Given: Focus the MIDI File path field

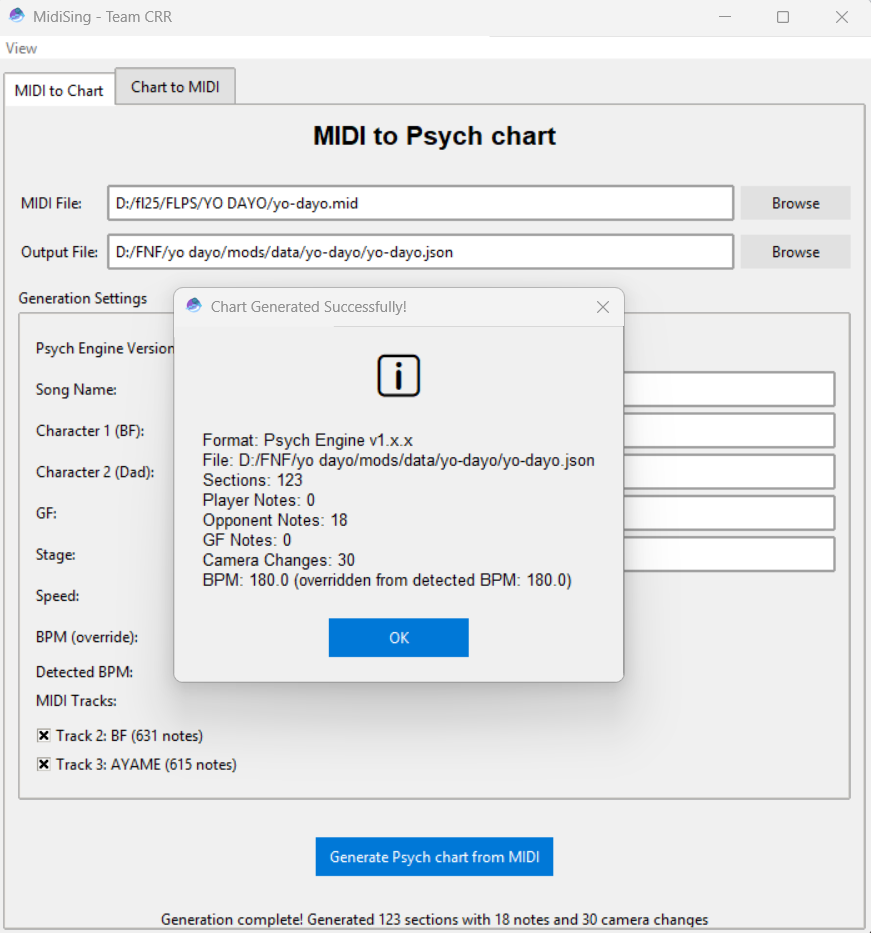Looking at the screenshot, I should point(420,203).
